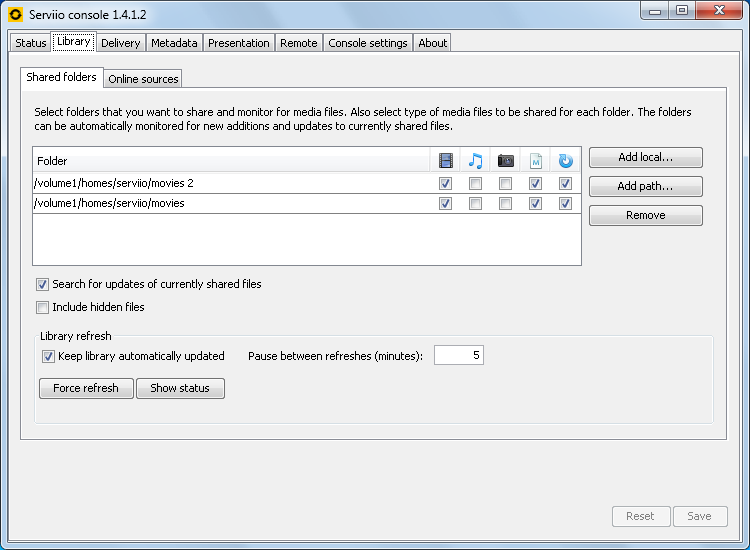Switch to the Status tab

[x=31, y=43]
